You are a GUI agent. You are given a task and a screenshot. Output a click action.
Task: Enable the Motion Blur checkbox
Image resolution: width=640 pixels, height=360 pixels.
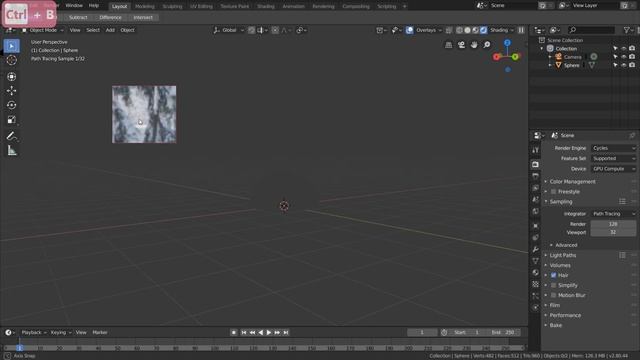tap(553, 295)
